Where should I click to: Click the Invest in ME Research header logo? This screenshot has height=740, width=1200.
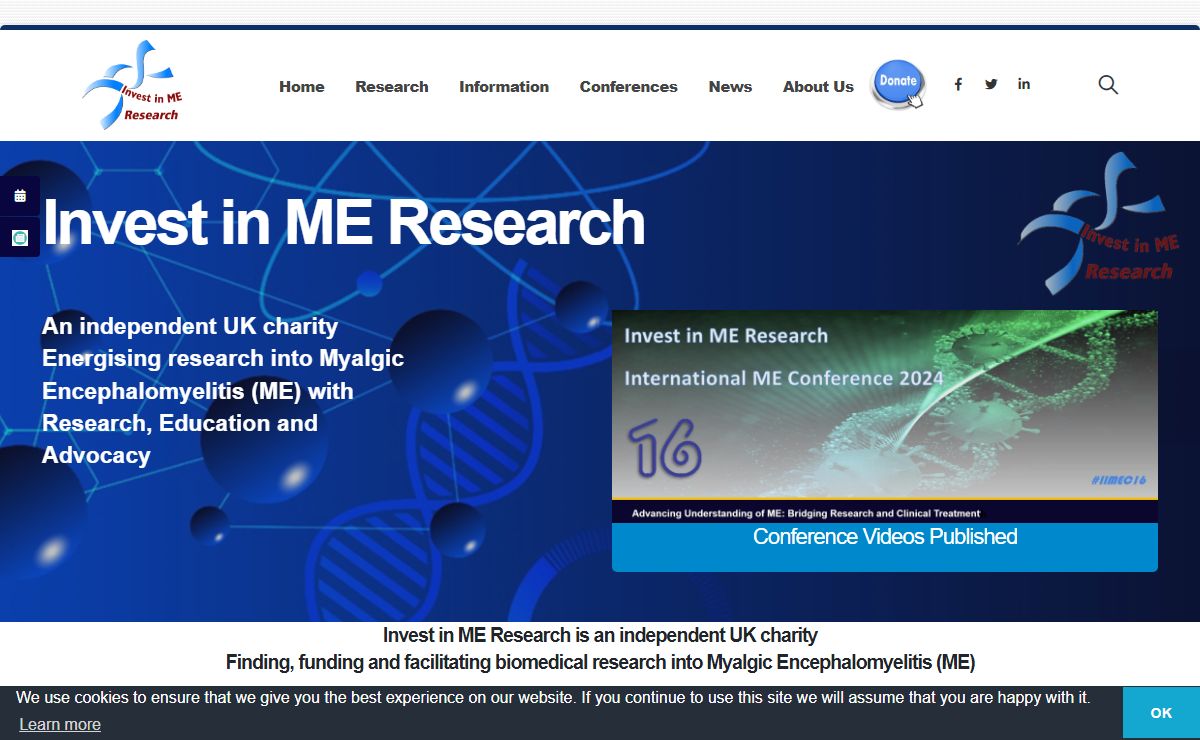click(x=131, y=85)
